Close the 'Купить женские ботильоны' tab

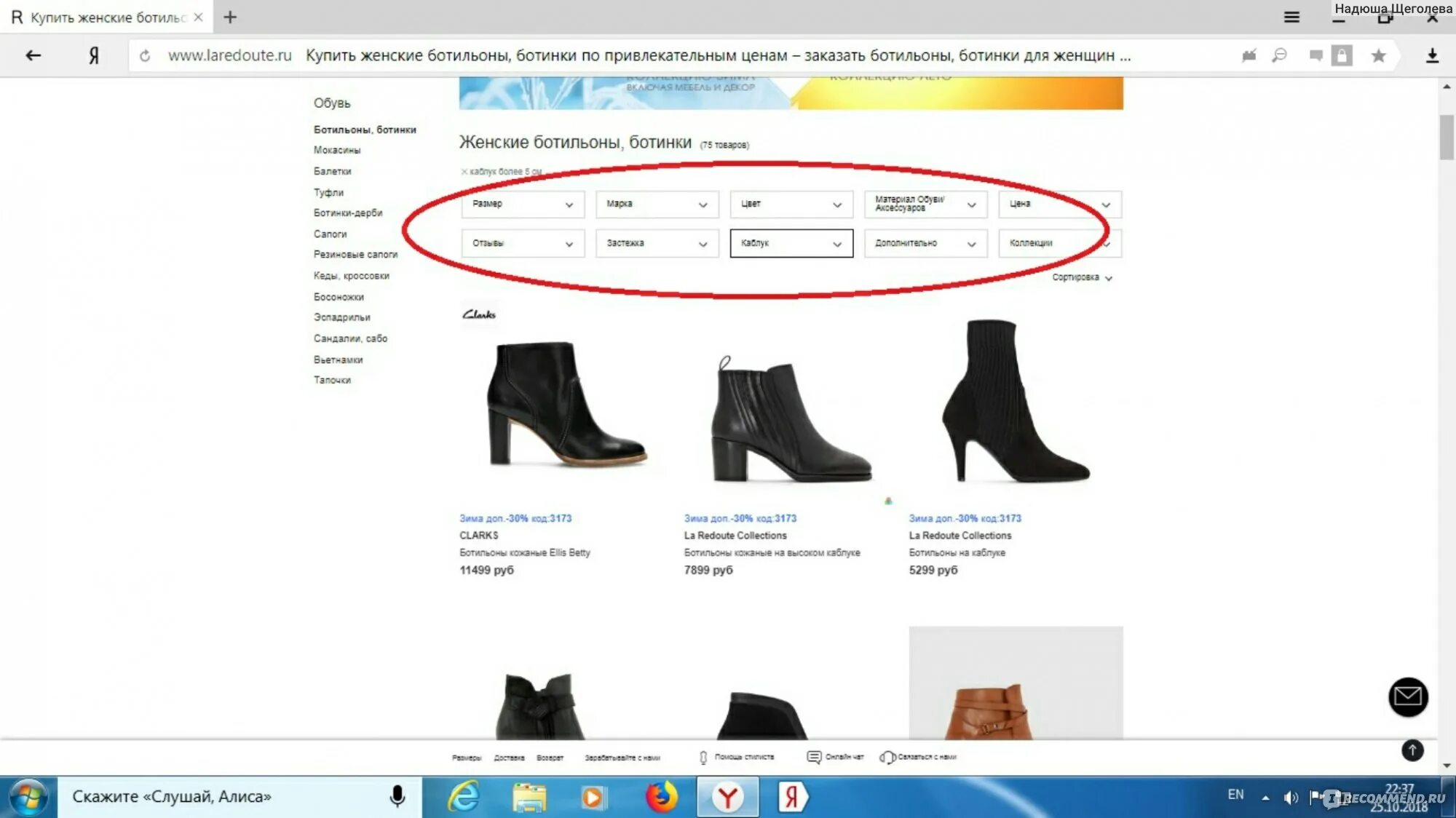(x=198, y=17)
